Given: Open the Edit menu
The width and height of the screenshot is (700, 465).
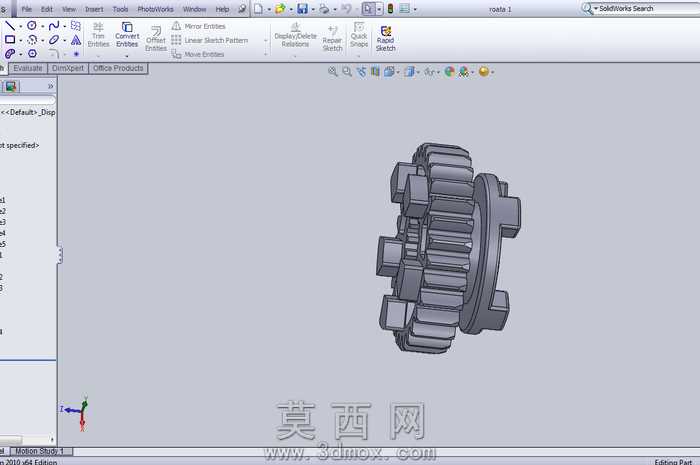Looking at the screenshot, I should coord(46,9).
